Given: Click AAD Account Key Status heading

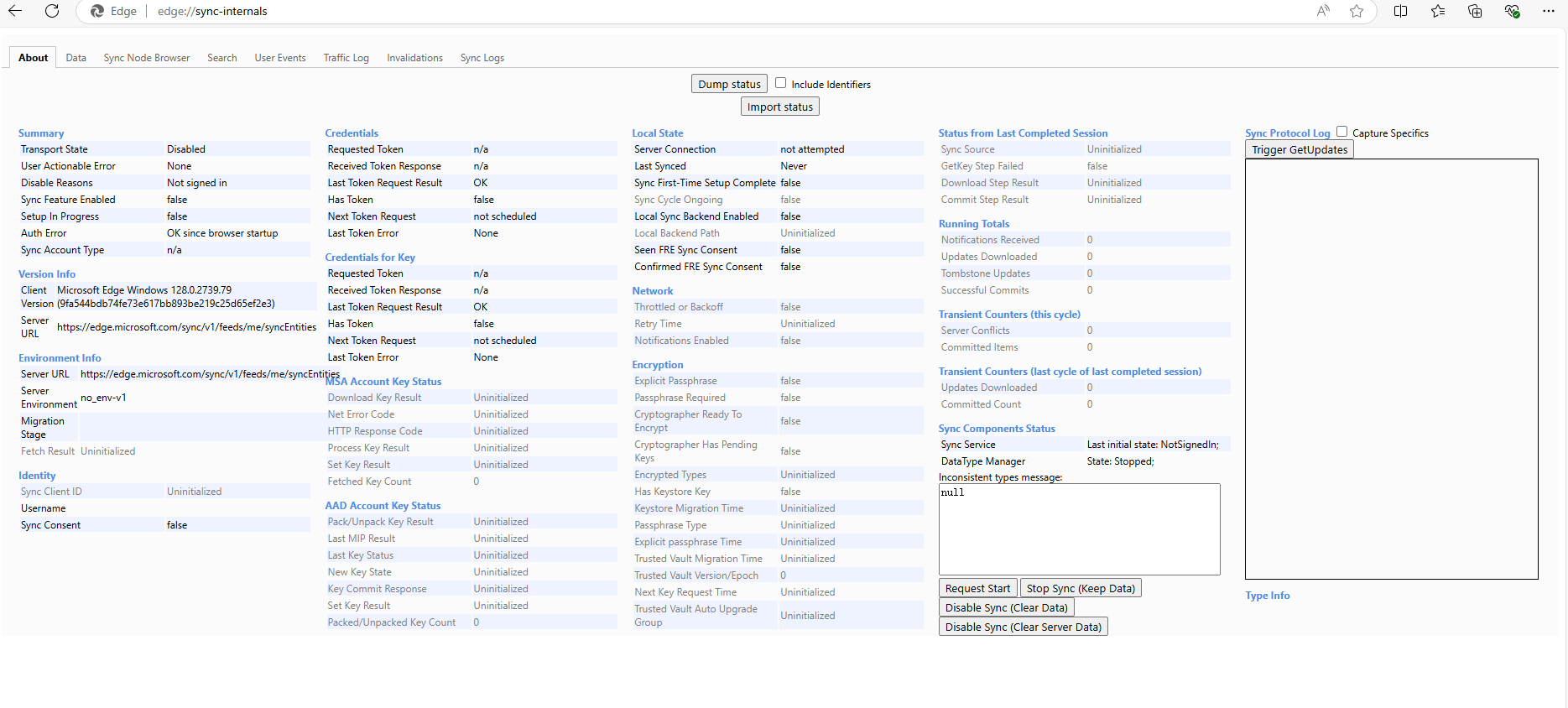Looking at the screenshot, I should 383,505.
